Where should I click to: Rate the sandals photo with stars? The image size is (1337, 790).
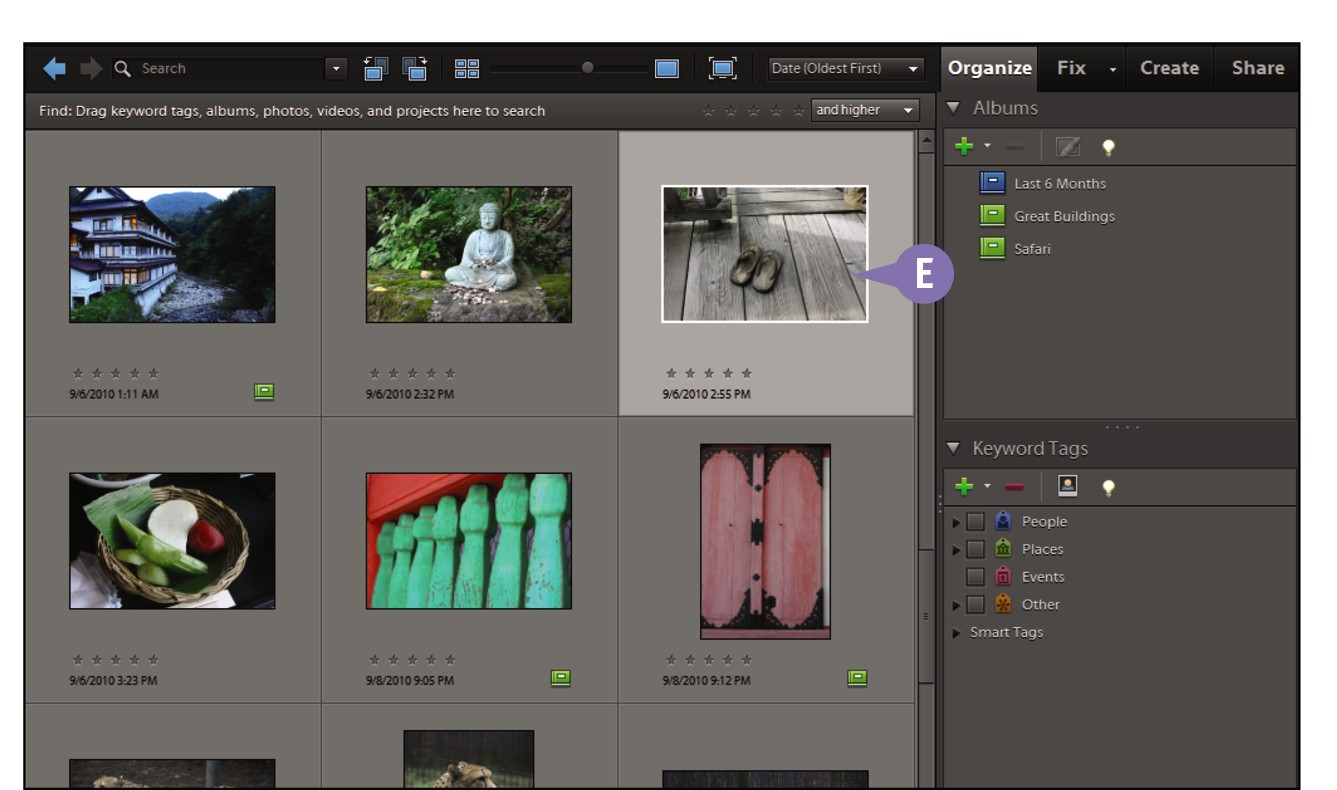coord(709,374)
